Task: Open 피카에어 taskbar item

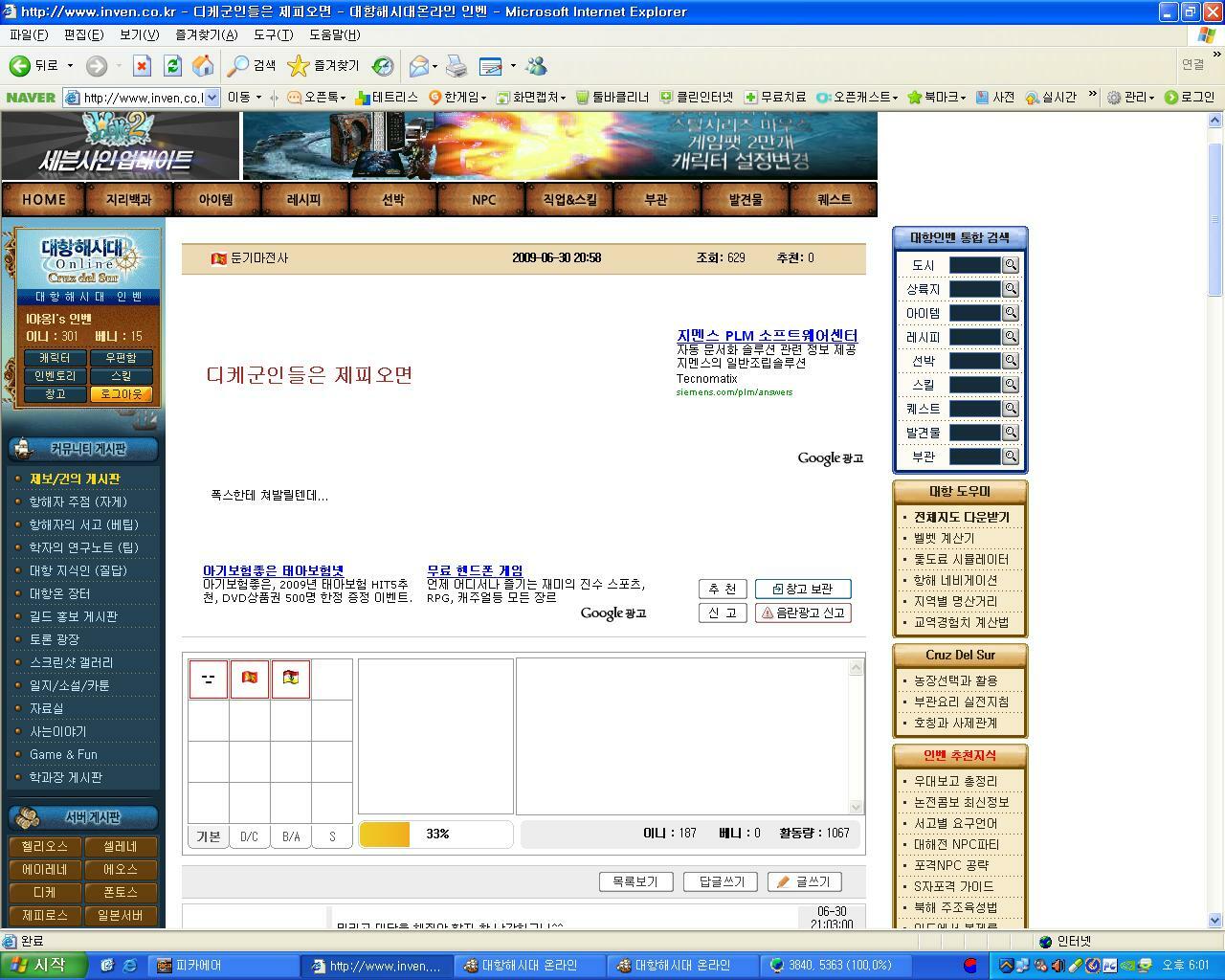Action: [x=224, y=966]
